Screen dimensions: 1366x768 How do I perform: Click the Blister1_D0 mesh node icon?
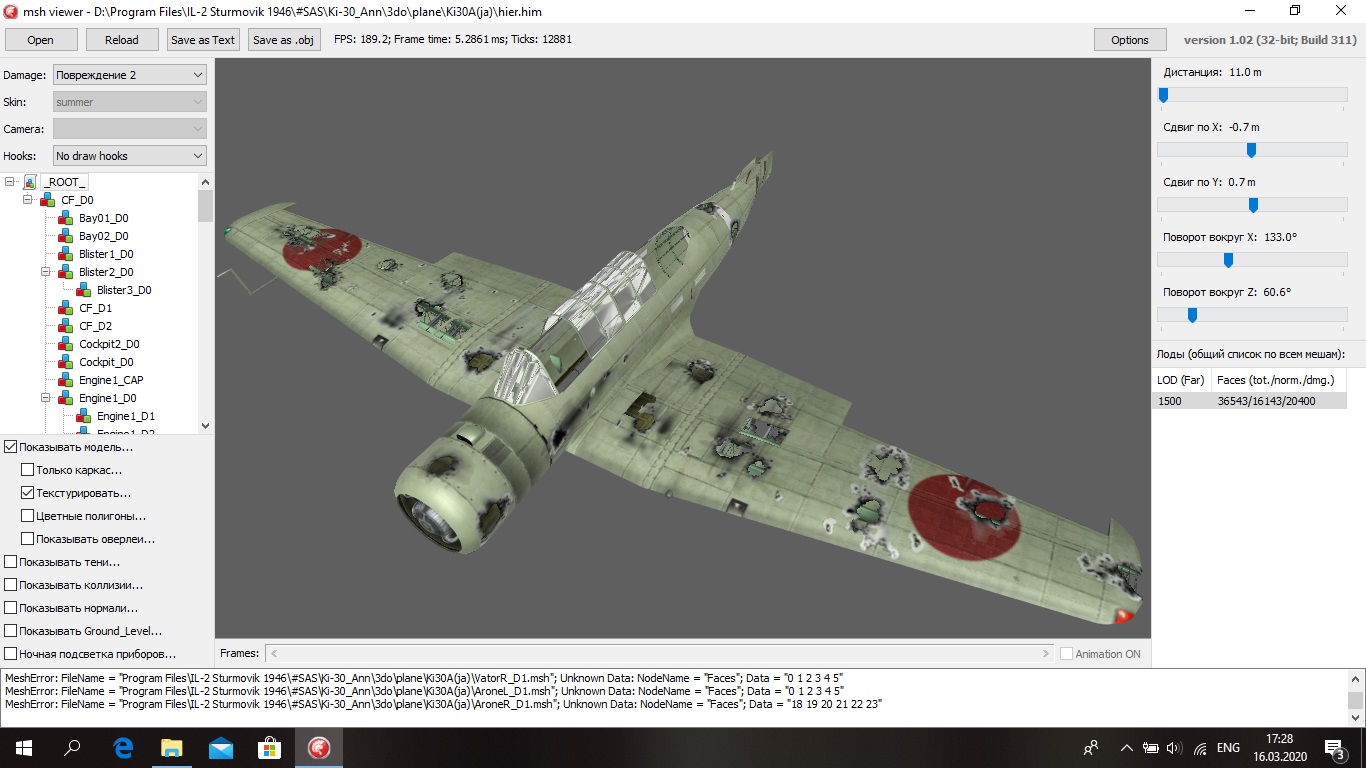tap(66, 254)
